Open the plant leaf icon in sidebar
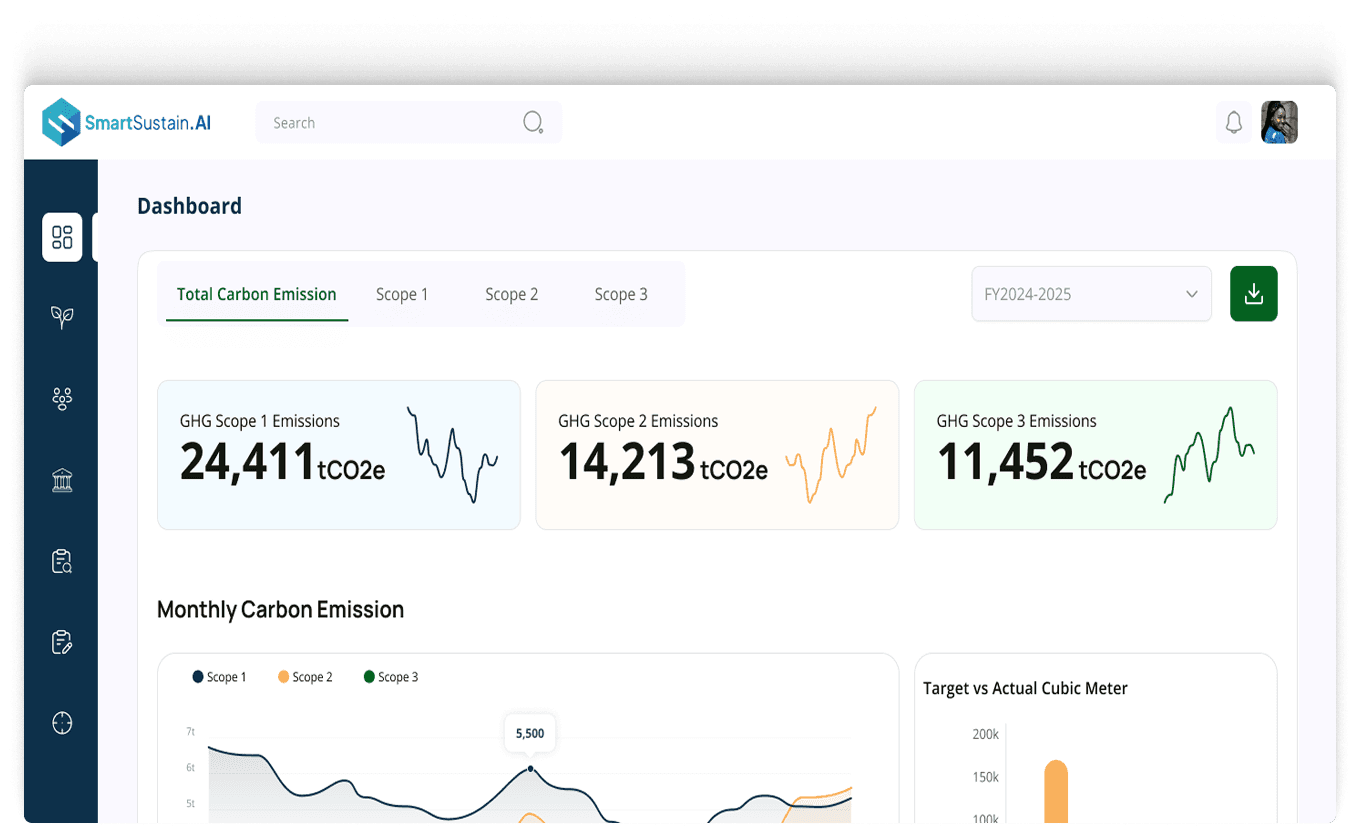The image size is (1360, 827). coord(62,317)
